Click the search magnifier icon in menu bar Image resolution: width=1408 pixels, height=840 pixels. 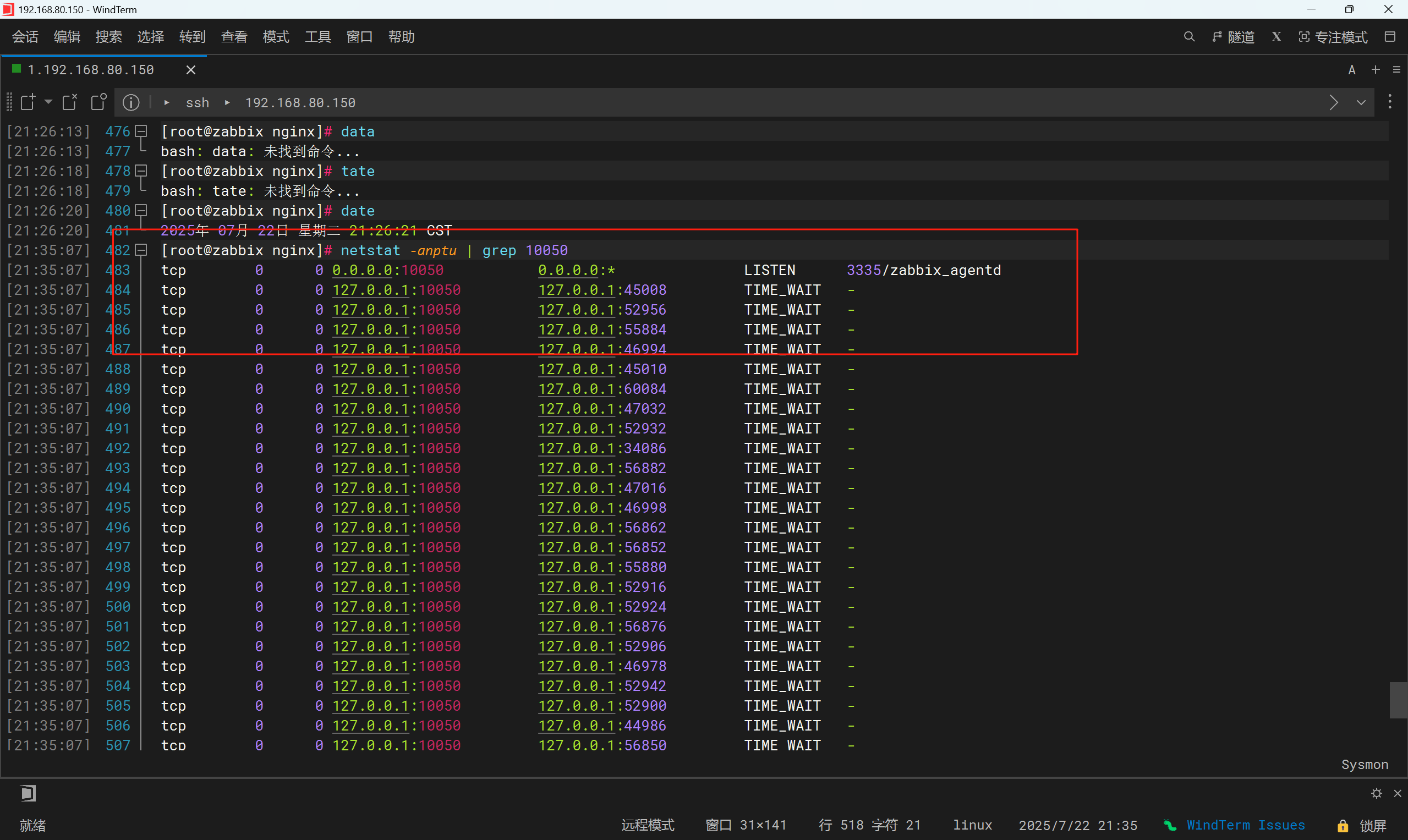pyautogui.click(x=1189, y=37)
